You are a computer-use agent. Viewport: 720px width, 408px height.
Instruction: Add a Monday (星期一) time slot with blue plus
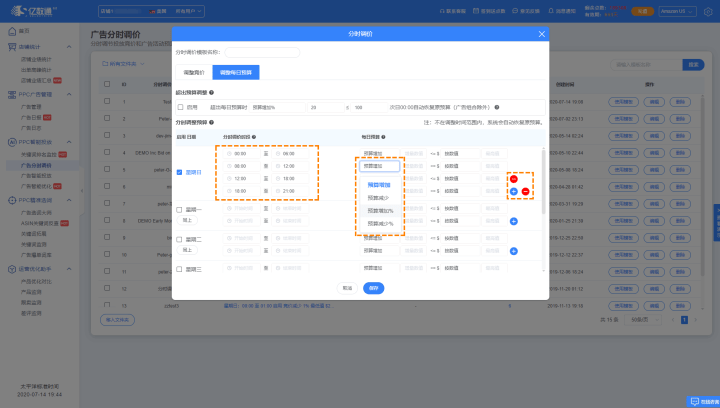[514, 221]
